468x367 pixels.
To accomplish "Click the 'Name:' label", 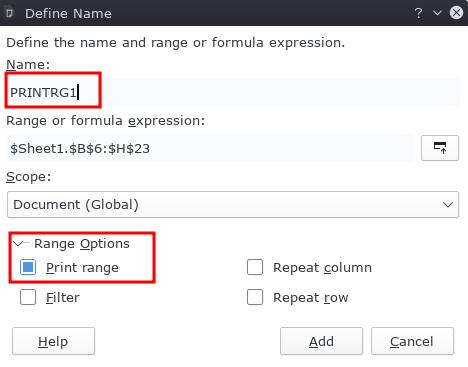I will click(28, 64).
